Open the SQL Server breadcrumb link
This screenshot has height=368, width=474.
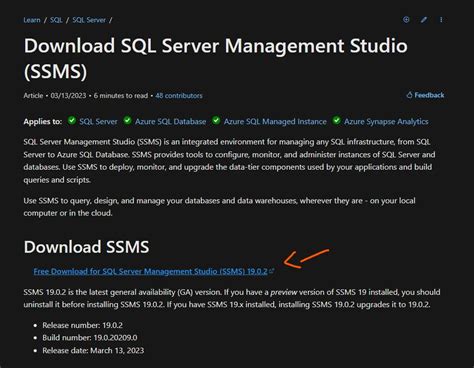(89, 20)
